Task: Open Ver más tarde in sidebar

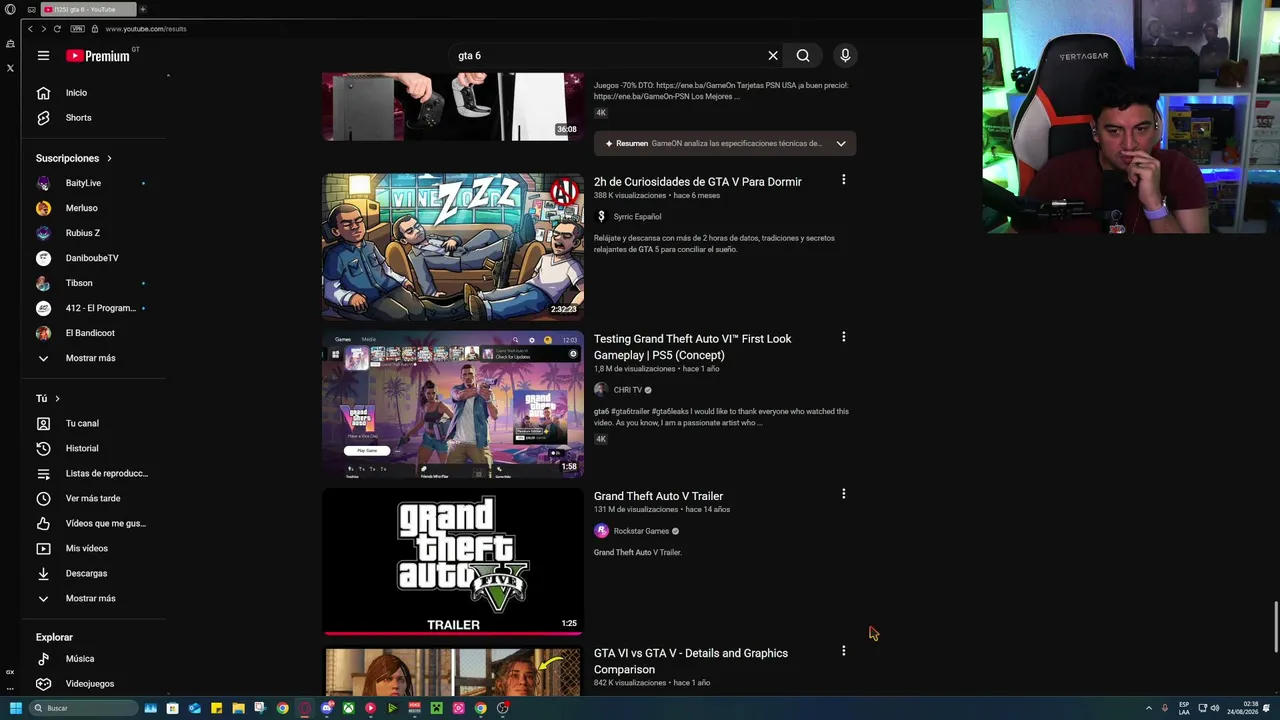Action: (95, 498)
